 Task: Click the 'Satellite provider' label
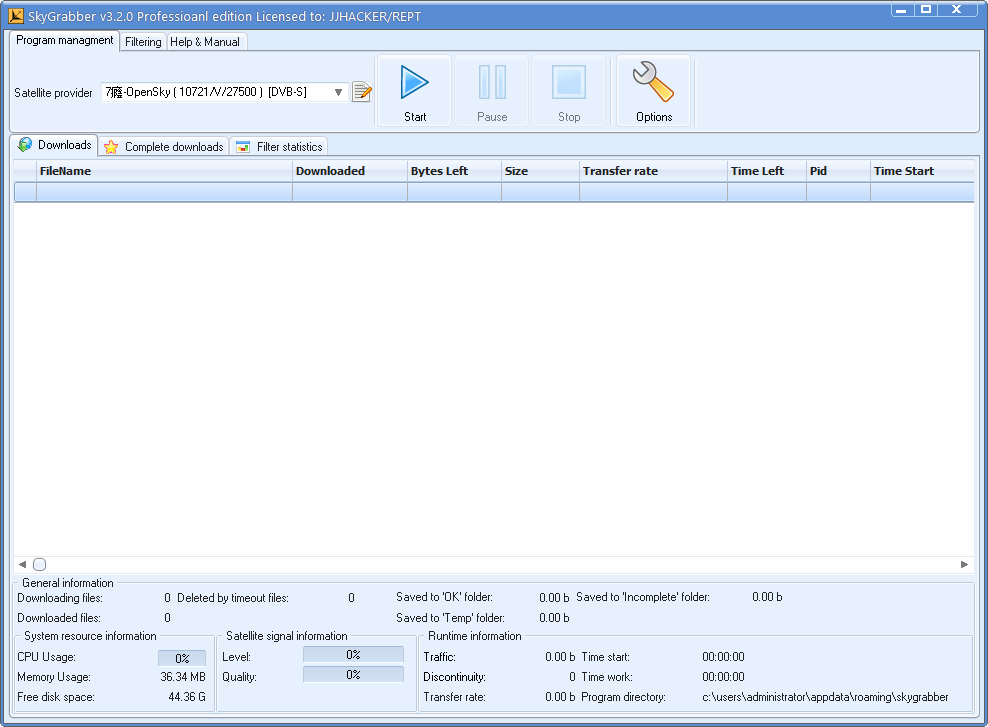(x=54, y=93)
